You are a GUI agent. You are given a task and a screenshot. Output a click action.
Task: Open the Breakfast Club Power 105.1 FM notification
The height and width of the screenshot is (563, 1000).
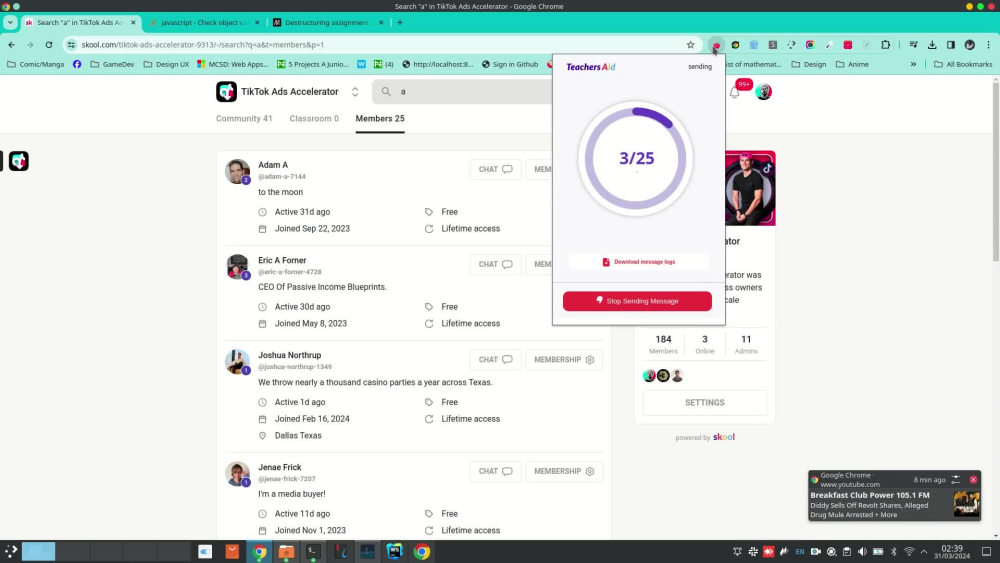point(894,496)
